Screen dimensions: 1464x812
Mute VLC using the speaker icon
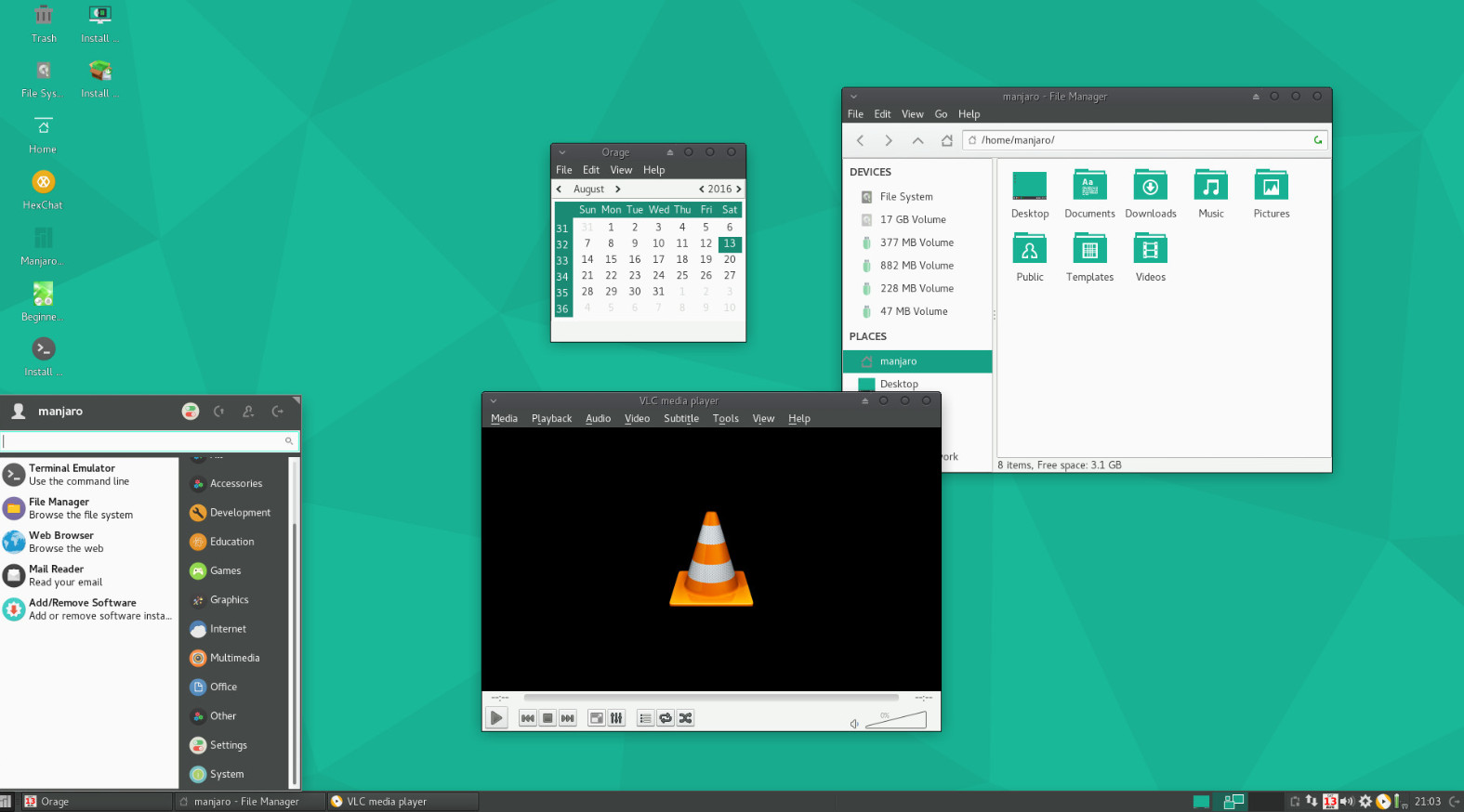click(854, 724)
